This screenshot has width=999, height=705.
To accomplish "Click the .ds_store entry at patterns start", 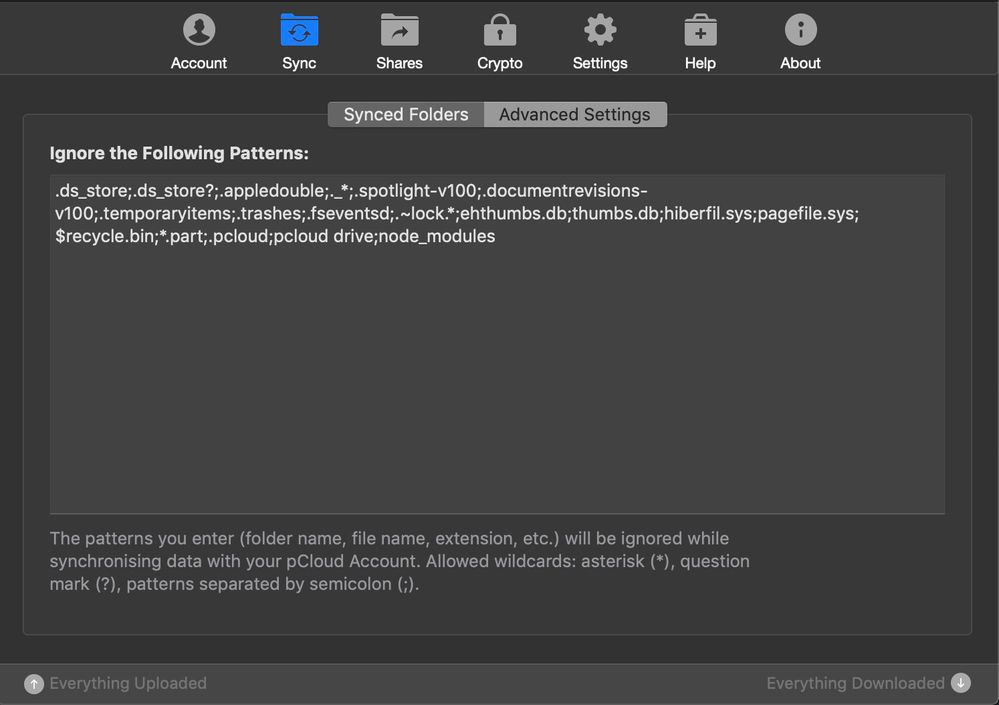I will pyautogui.click(x=92, y=191).
